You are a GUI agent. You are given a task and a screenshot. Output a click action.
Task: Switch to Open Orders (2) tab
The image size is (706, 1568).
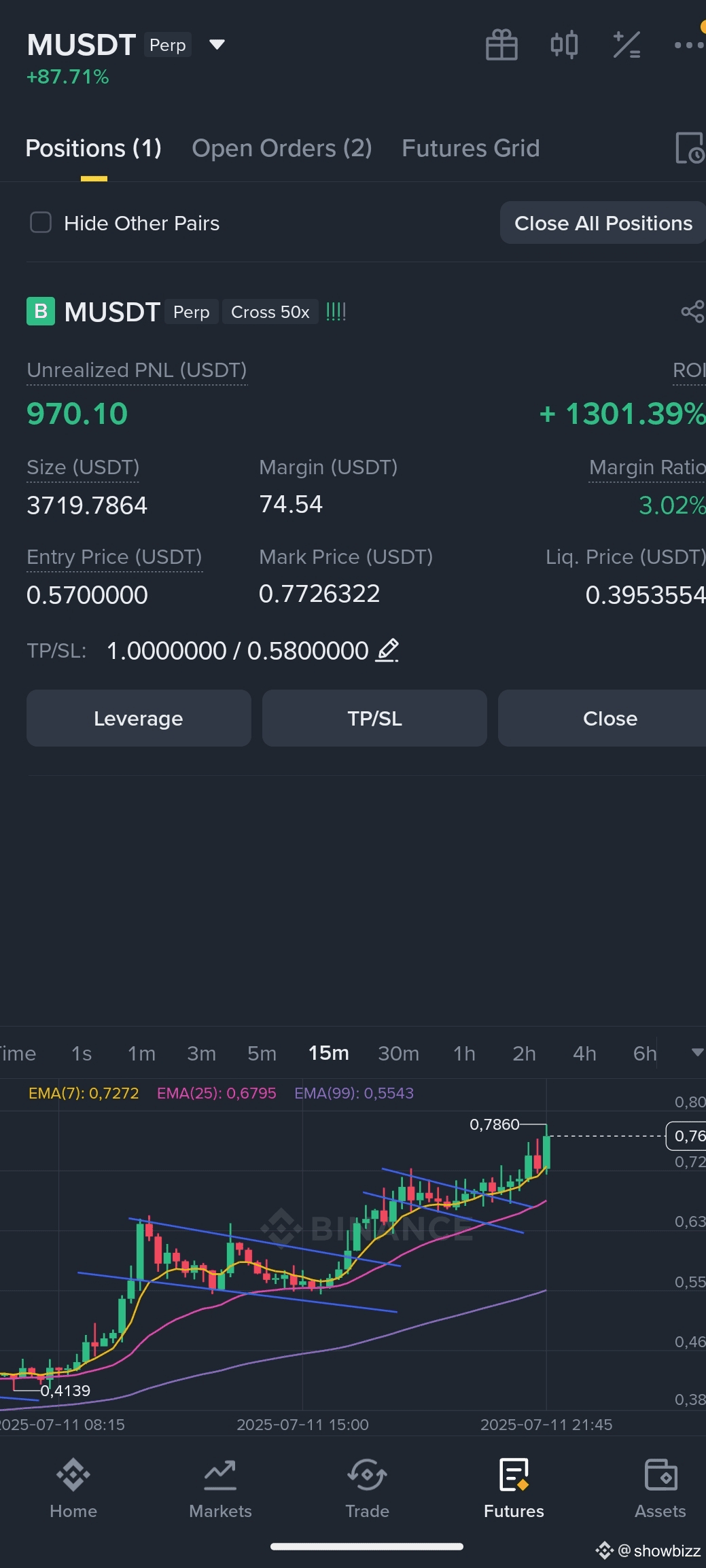tap(282, 148)
